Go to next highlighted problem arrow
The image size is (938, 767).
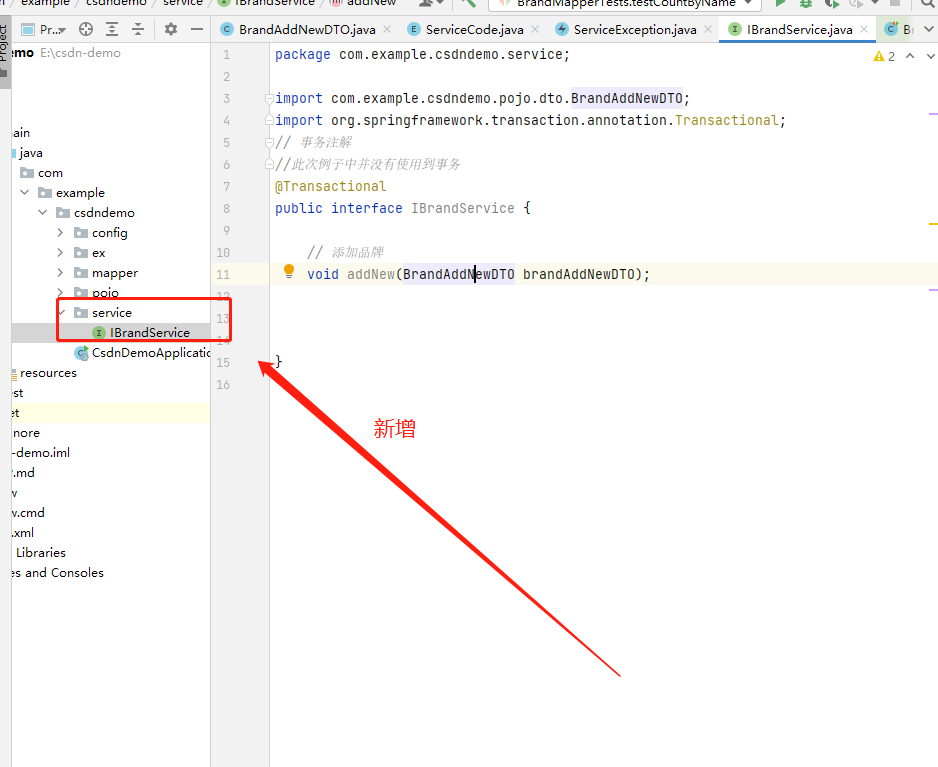click(930, 56)
